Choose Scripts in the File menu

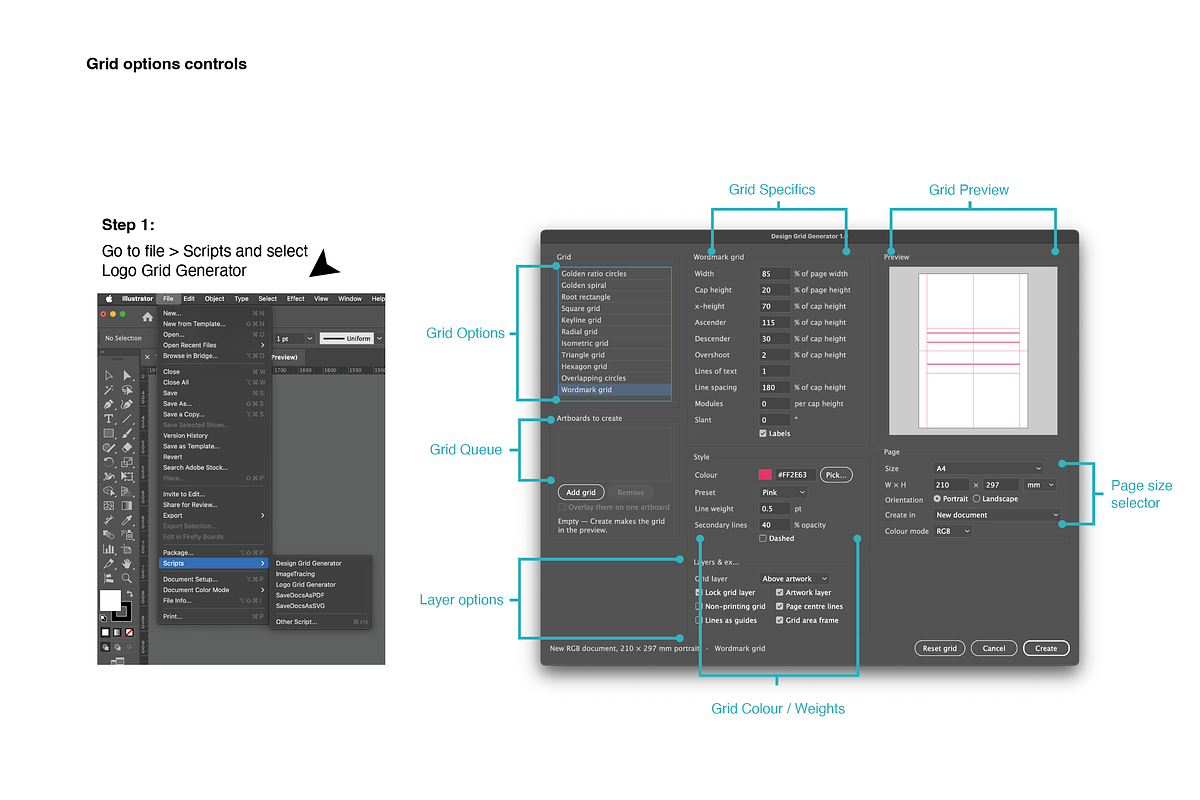pos(214,563)
